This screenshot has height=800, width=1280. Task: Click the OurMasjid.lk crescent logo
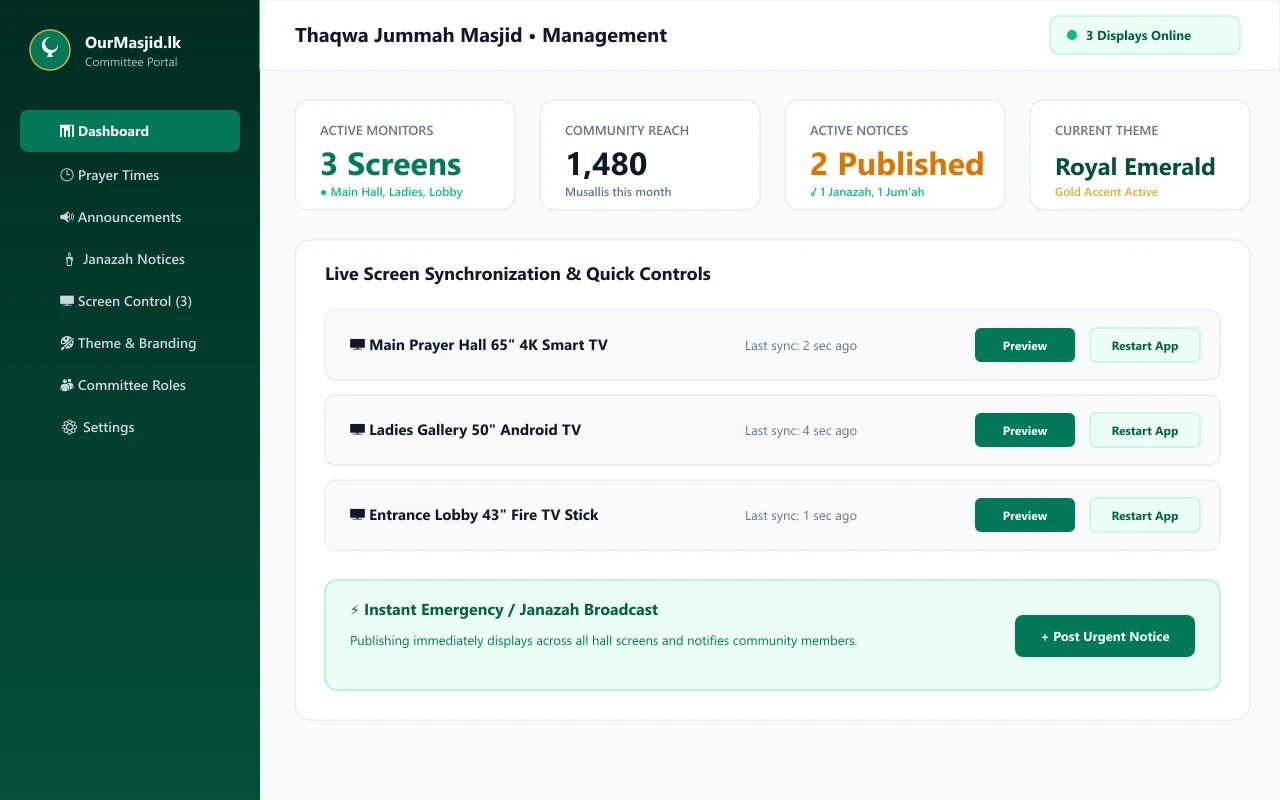coord(50,50)
